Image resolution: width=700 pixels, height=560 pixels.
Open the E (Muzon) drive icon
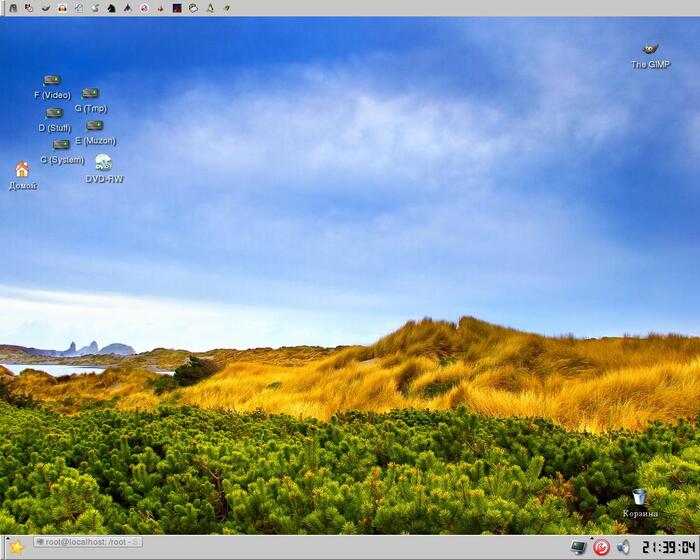coord(95,126)
